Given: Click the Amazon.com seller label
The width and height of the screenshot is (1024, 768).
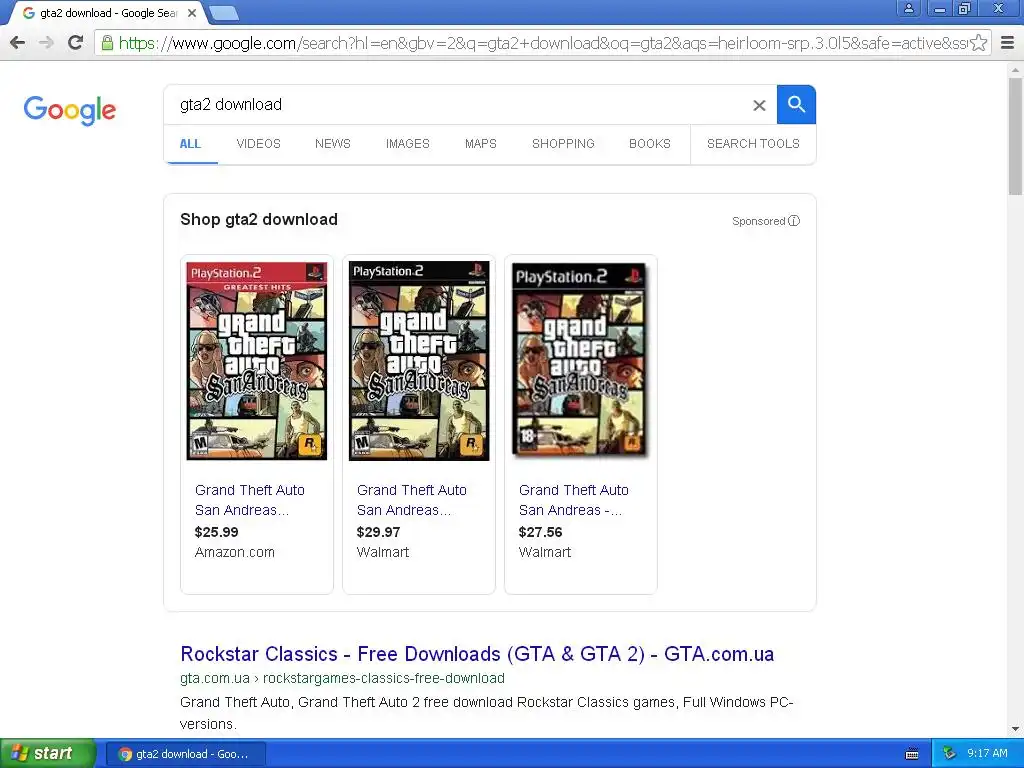Looking at the screenshot, I should point(234,552).
